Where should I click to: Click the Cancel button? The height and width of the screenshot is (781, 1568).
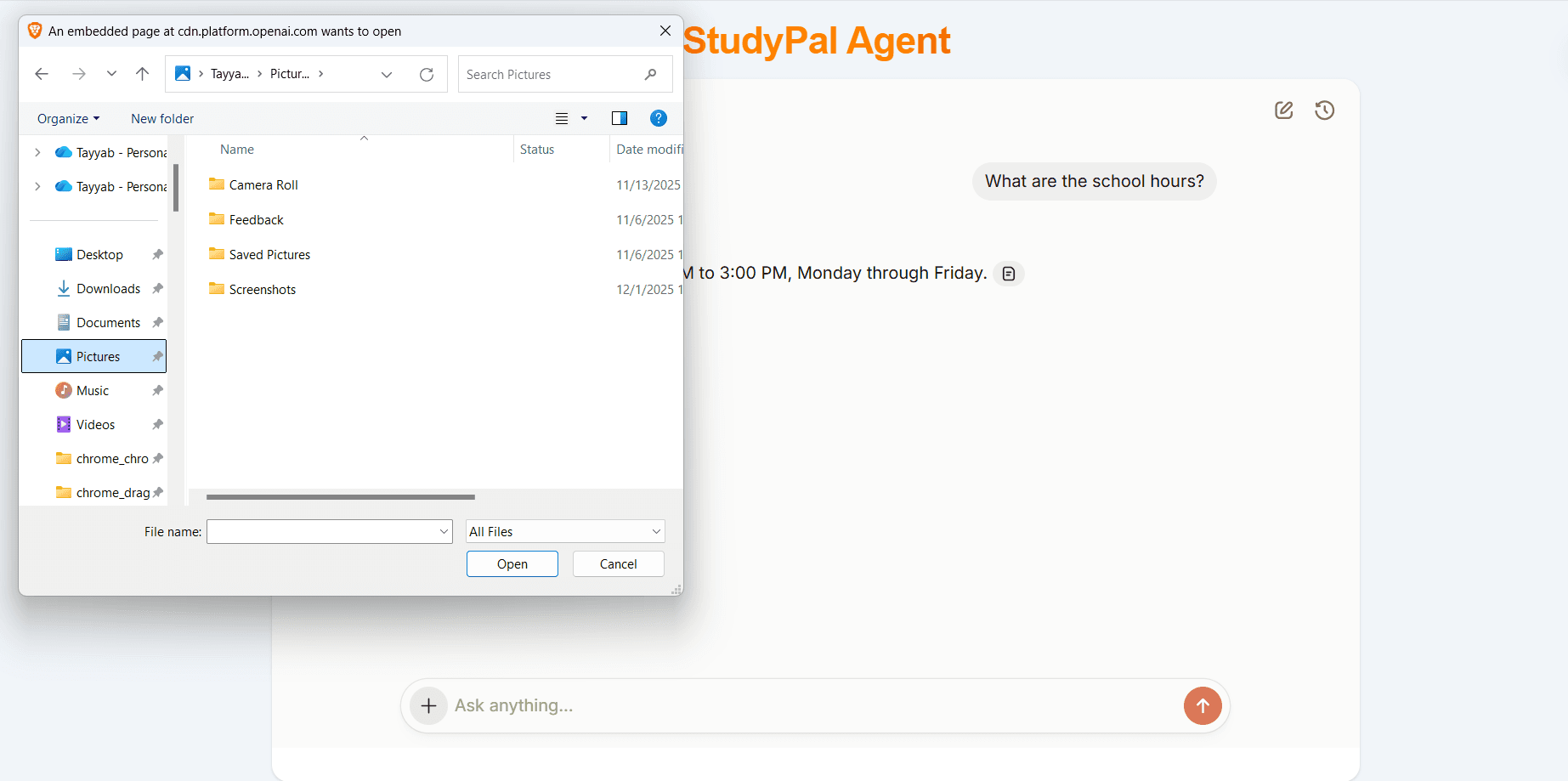tap(618, 564)
